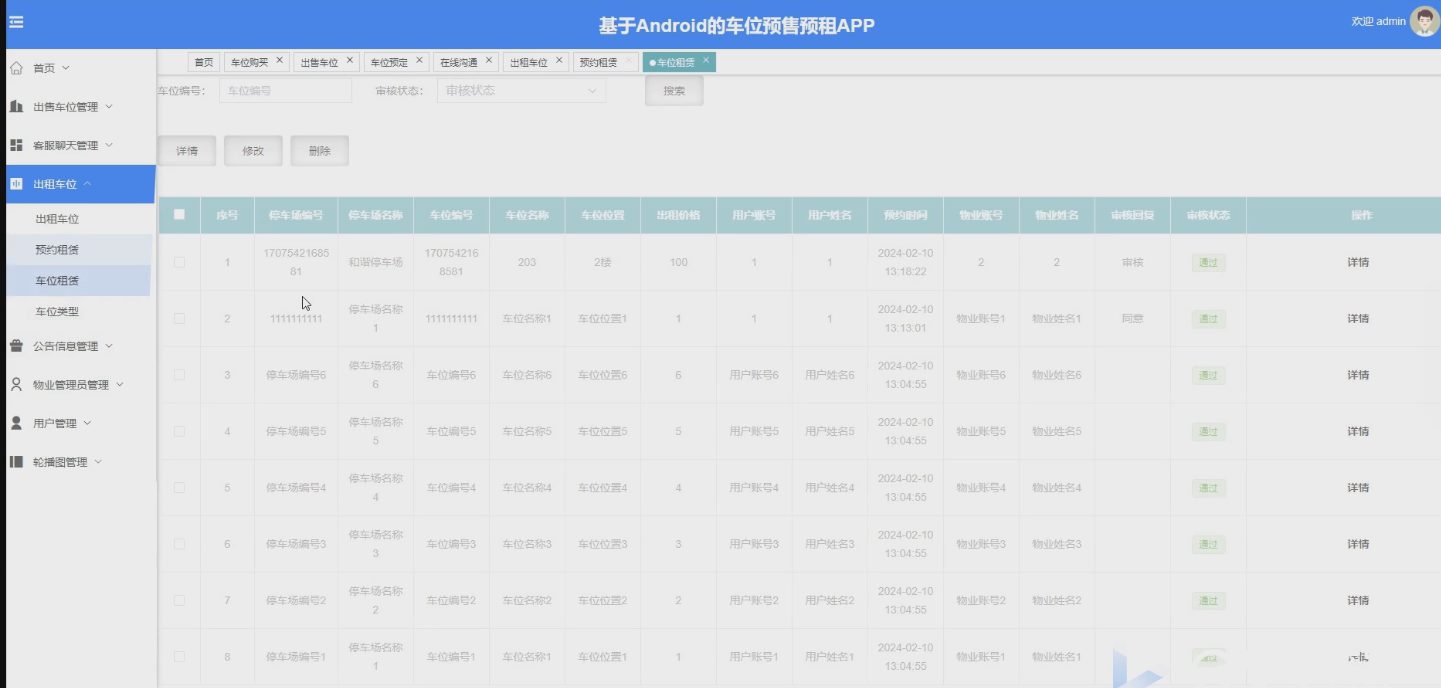Viewport: 1441px width, 688px height.
Task: Click the person outline icon for 物业管理员管理
Action: click(16, 385)
